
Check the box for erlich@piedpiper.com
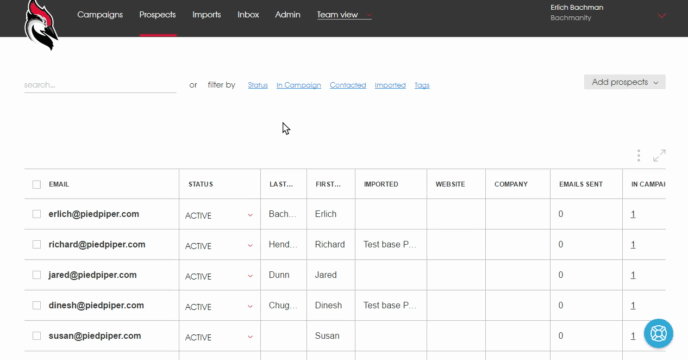pos(36,214)
